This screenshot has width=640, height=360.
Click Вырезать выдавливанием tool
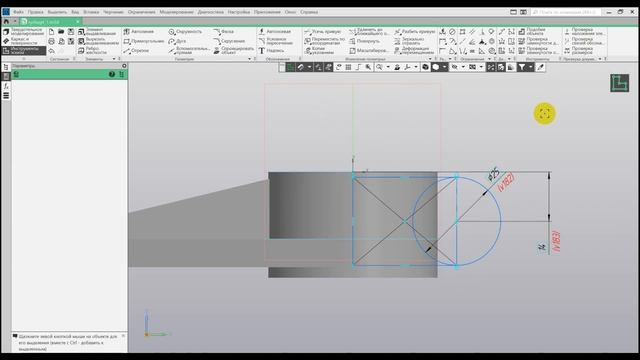[98, 41]
